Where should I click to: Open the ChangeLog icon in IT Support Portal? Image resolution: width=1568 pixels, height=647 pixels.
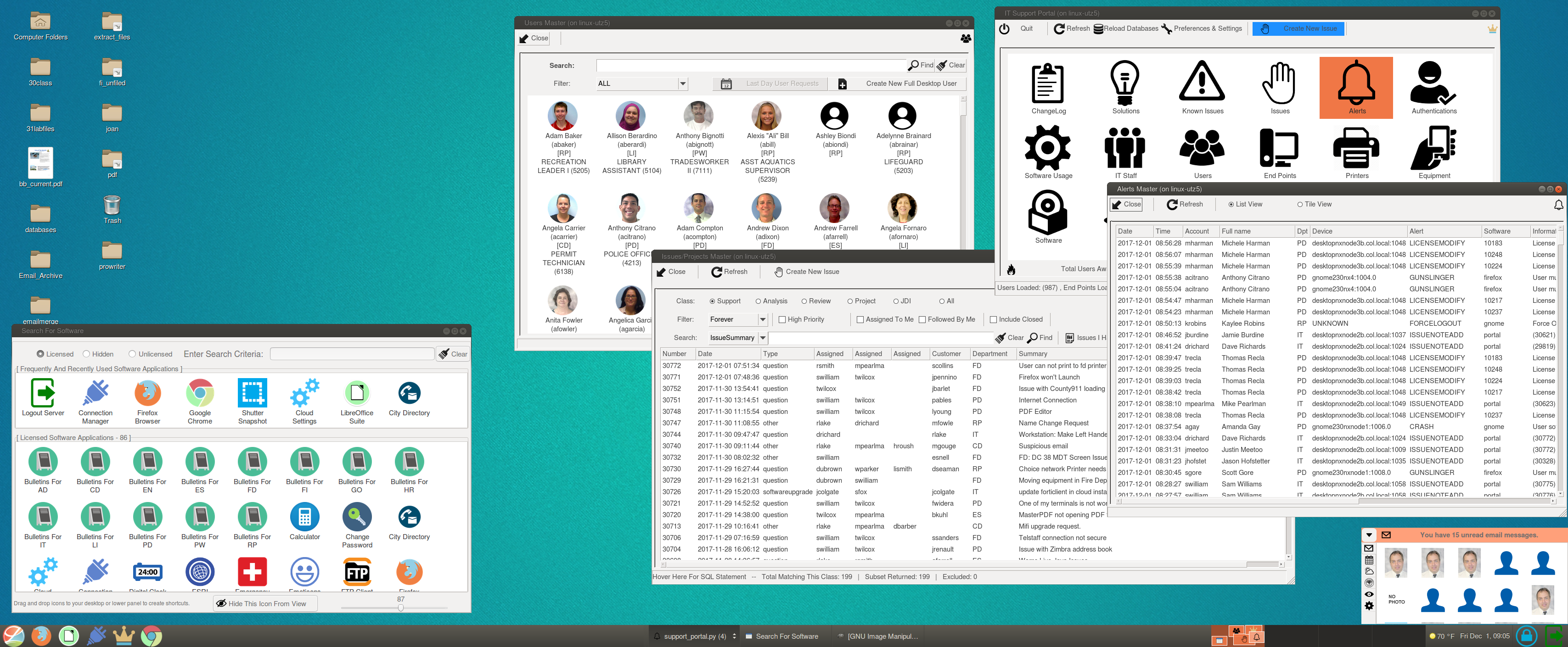coord(1048,88)
